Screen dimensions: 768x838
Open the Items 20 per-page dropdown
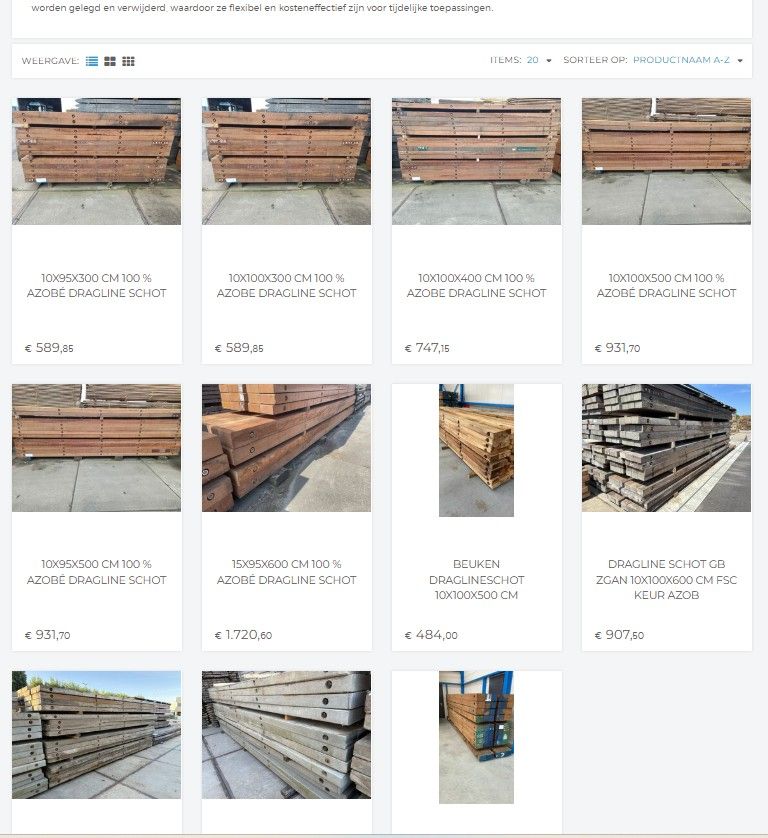click(539, 60)
